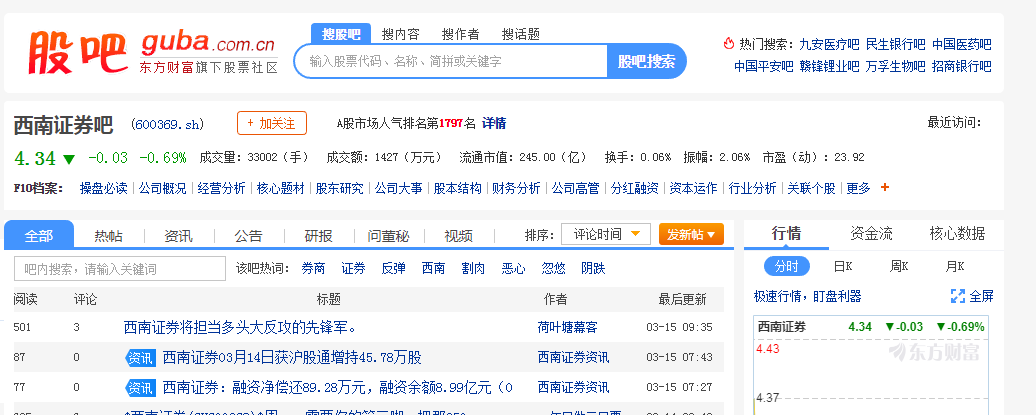
Task: Switch chart to 月K
Action: (955, 266)
